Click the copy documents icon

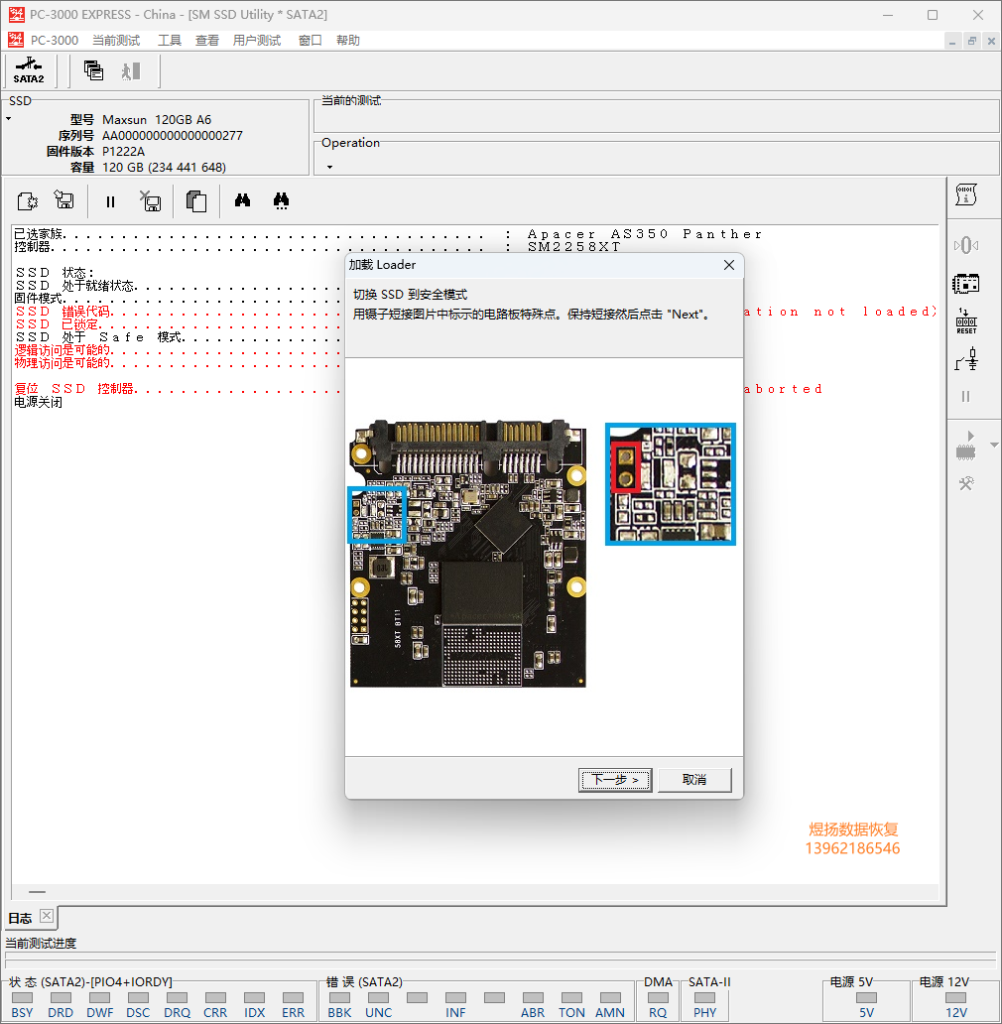tap(196, 201)
